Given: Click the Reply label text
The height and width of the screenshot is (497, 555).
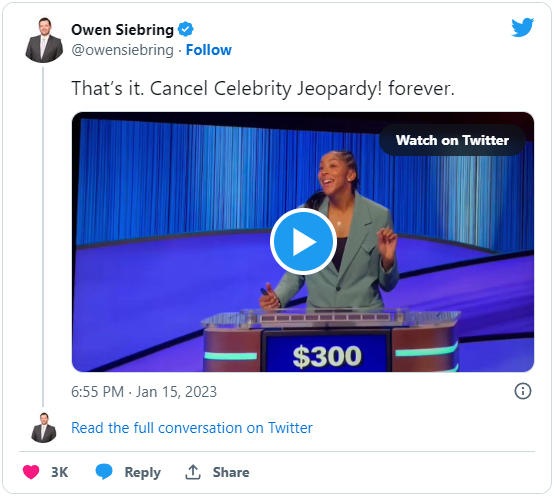Looking at the screenshot, I should click(x=143, y=473).
